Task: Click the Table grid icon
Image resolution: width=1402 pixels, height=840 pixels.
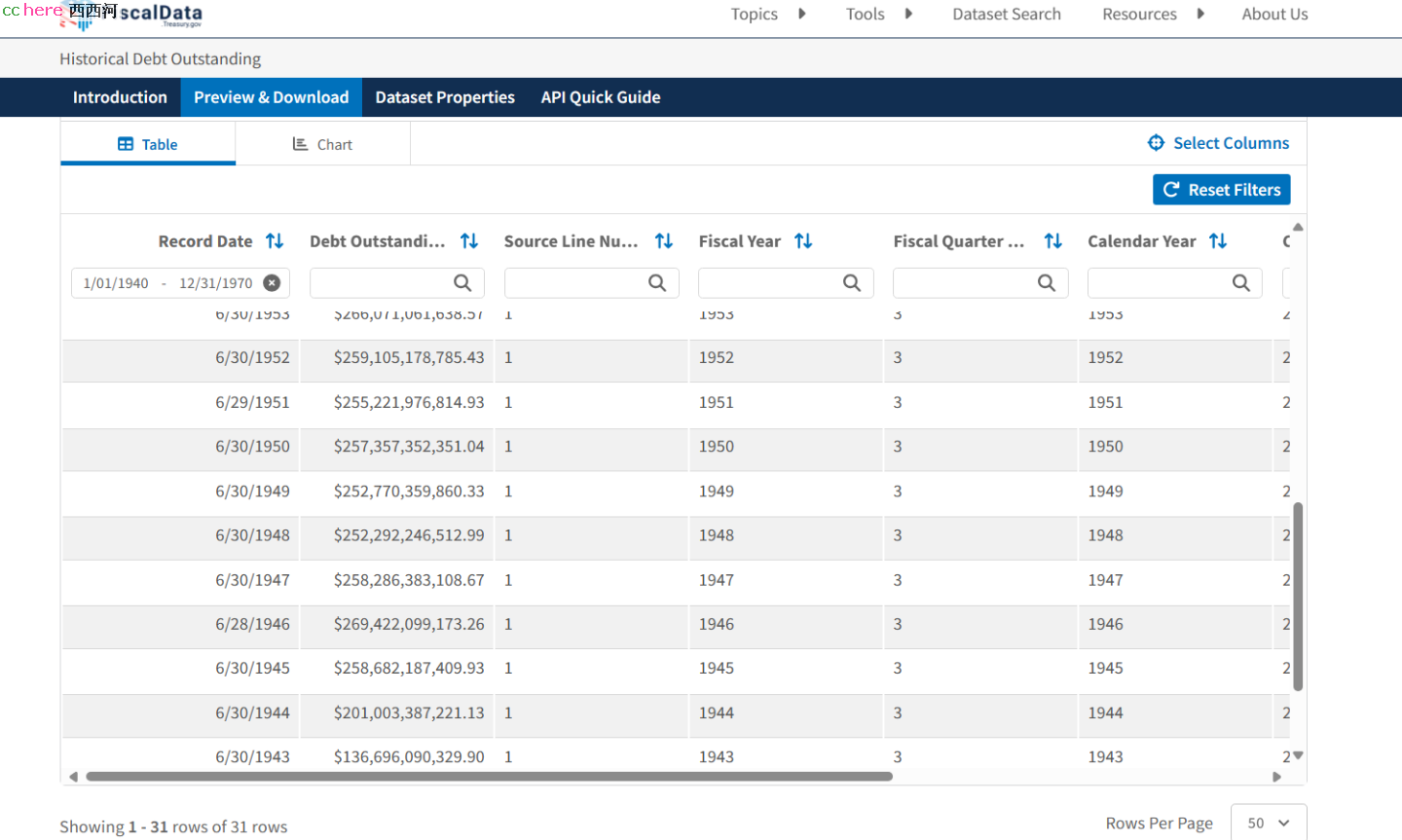Action: [126, 144]
